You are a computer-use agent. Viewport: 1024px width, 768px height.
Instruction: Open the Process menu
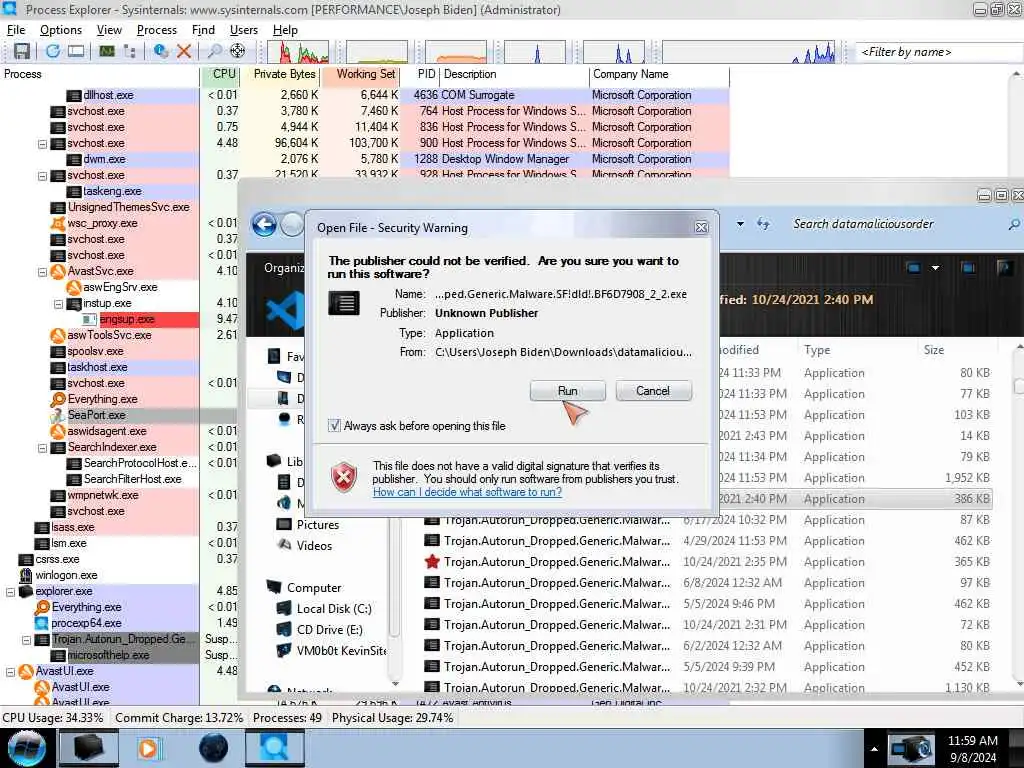pyautogui.click(x=157, y=30)
